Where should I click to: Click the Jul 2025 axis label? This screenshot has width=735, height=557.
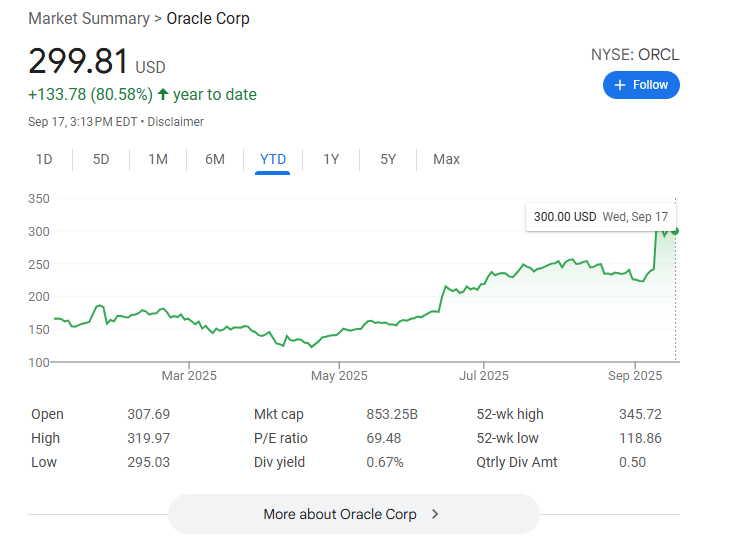pyautogui.click(x=484, y=376)
